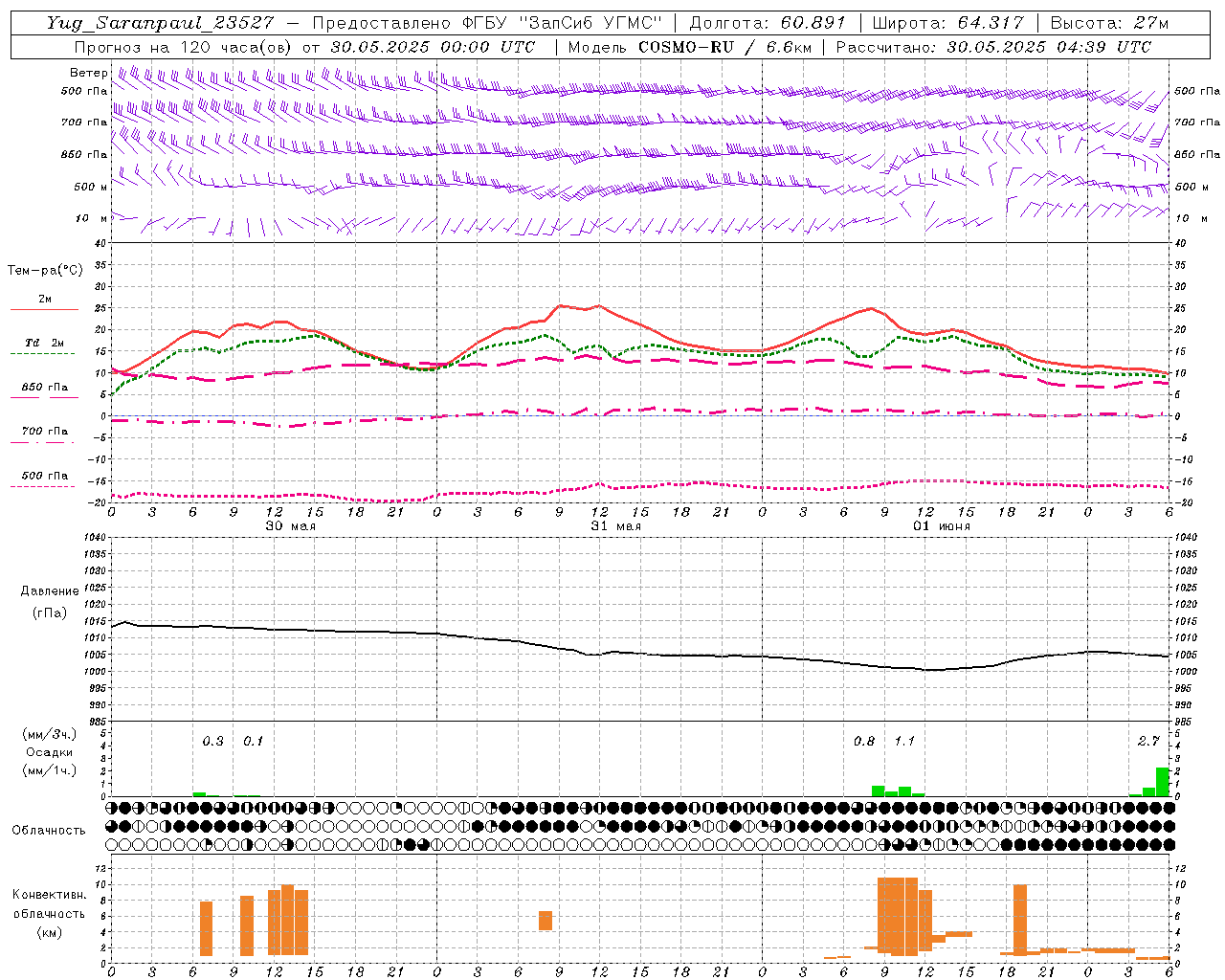This screenshot has width=1225, height=980.
Task: Click the Ветер panel label
Action: [89, 73]
